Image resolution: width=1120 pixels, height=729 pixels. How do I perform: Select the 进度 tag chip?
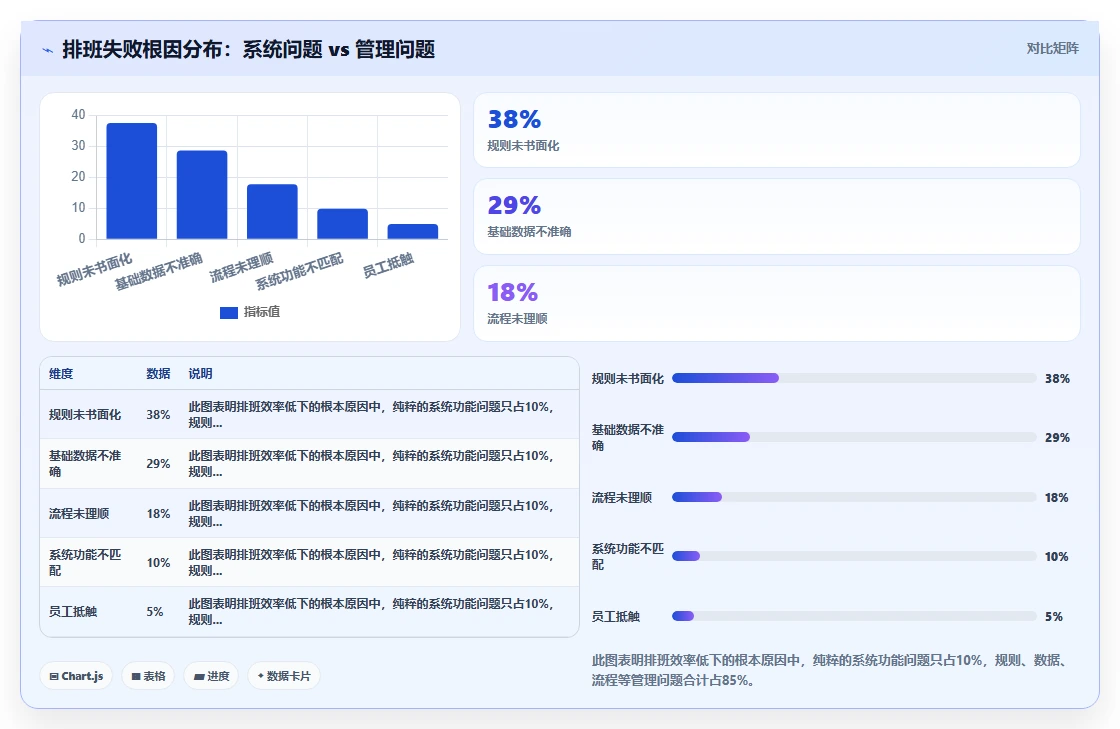211,676
